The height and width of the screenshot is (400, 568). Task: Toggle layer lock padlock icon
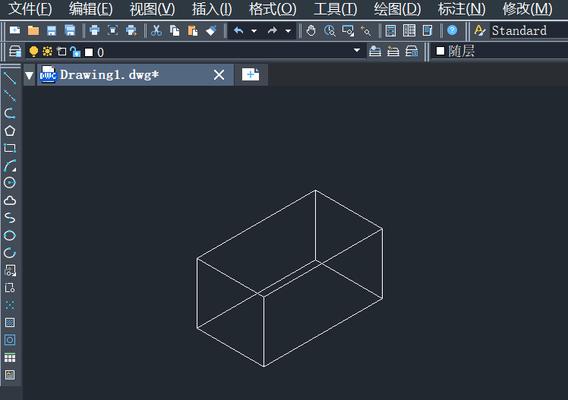[x=75, y=52]
